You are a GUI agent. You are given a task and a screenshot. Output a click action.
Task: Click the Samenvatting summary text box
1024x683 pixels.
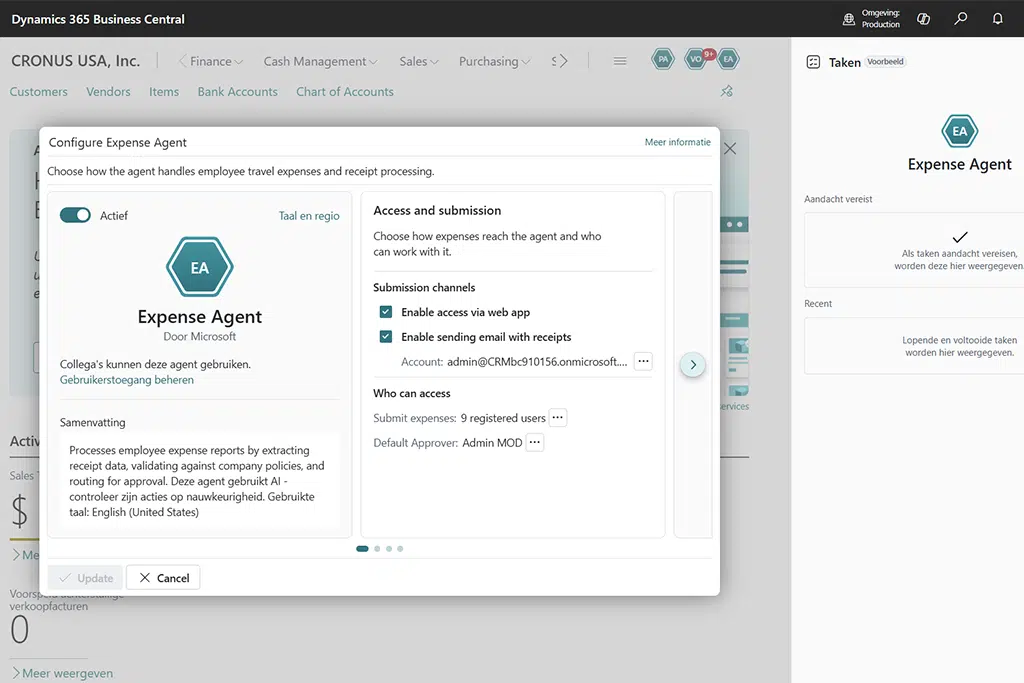[200, 481]
